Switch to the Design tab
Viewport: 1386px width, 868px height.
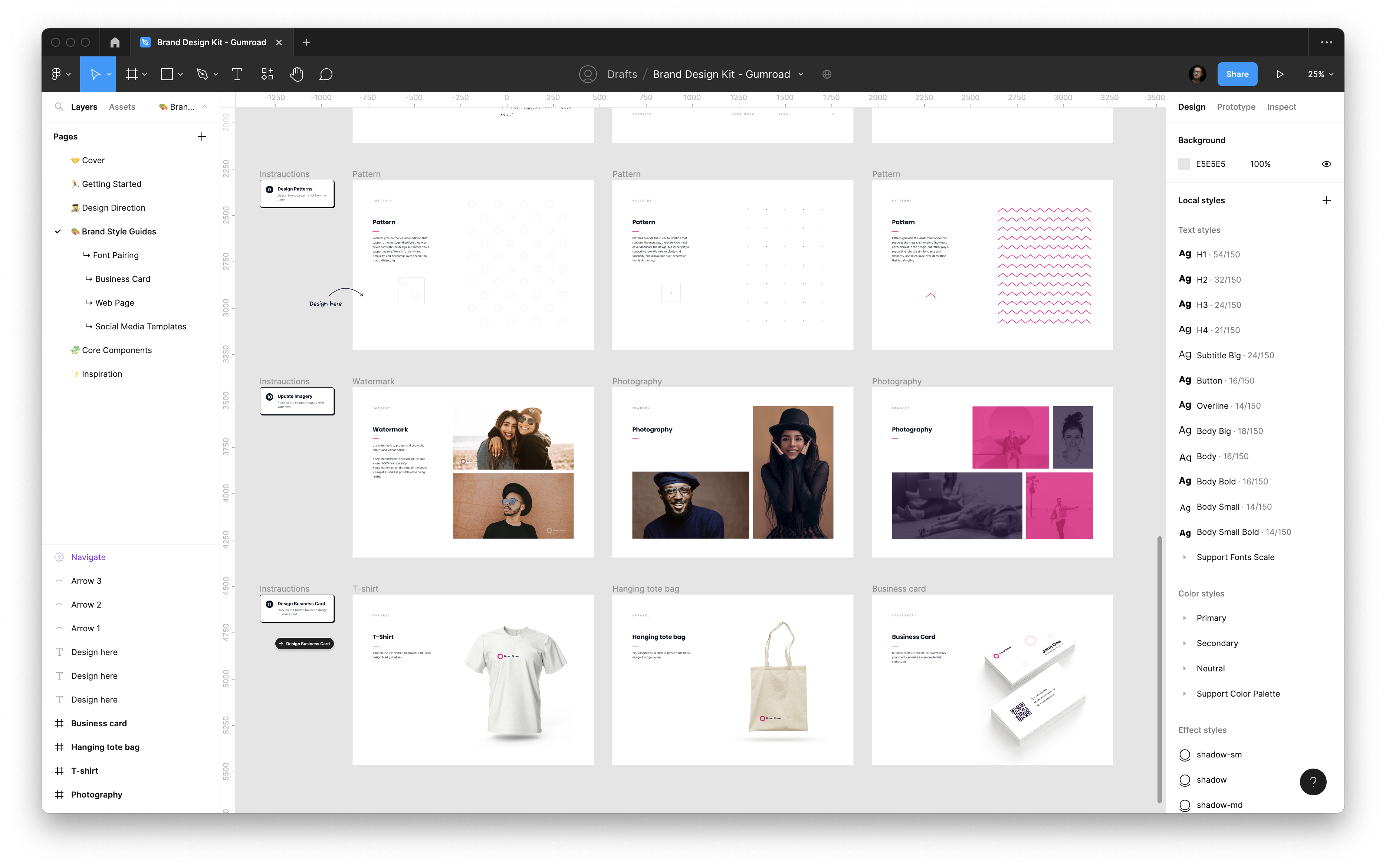[1191, 107]
